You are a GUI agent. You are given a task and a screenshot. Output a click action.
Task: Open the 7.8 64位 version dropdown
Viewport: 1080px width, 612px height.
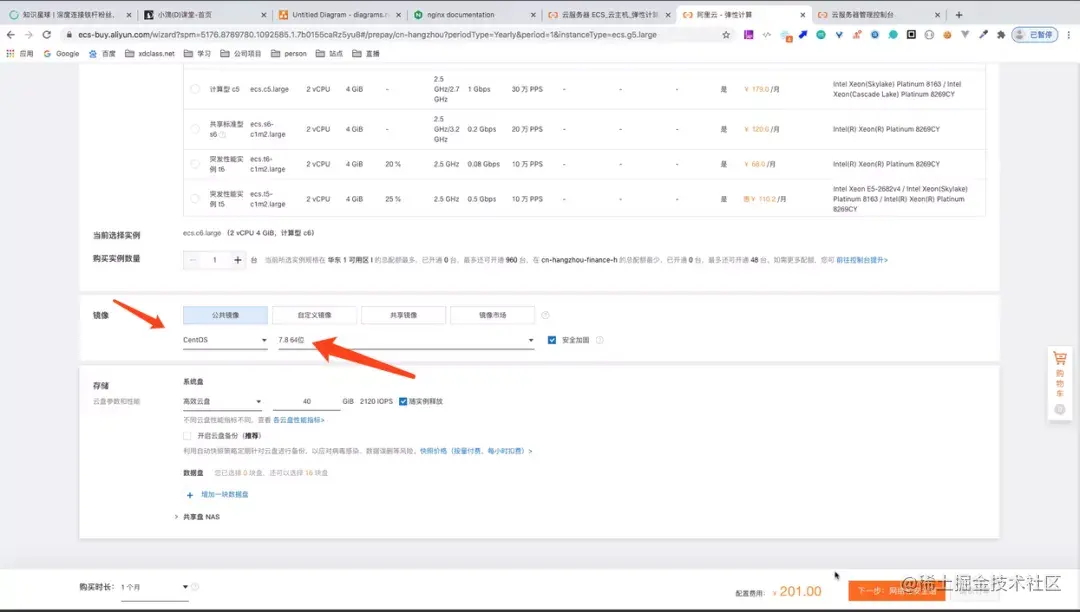tap(406, 340)
